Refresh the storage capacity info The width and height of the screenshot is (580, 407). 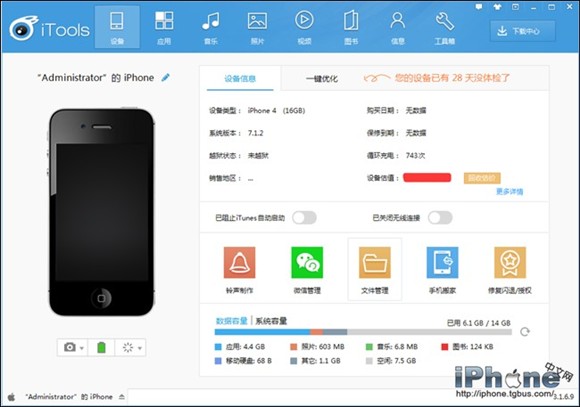point(525,332)
